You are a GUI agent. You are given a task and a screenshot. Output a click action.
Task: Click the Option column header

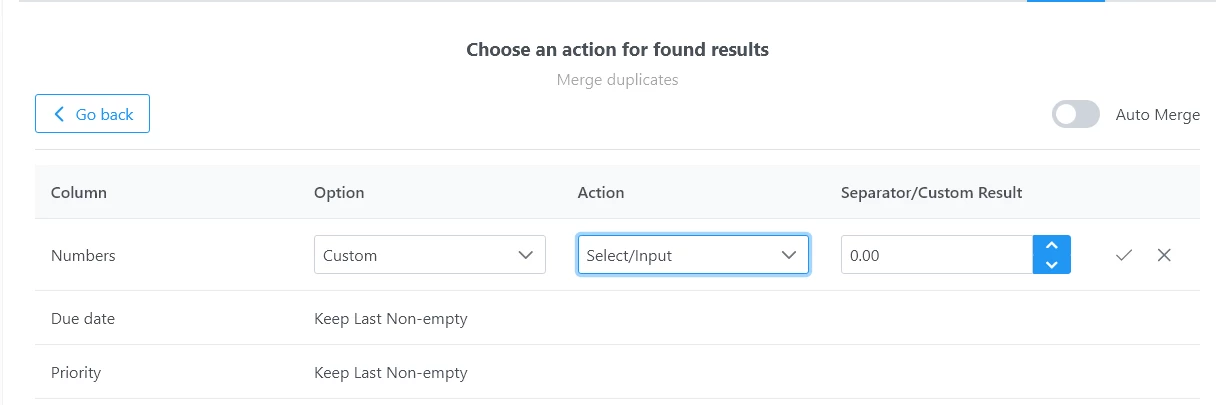(339, 192)
